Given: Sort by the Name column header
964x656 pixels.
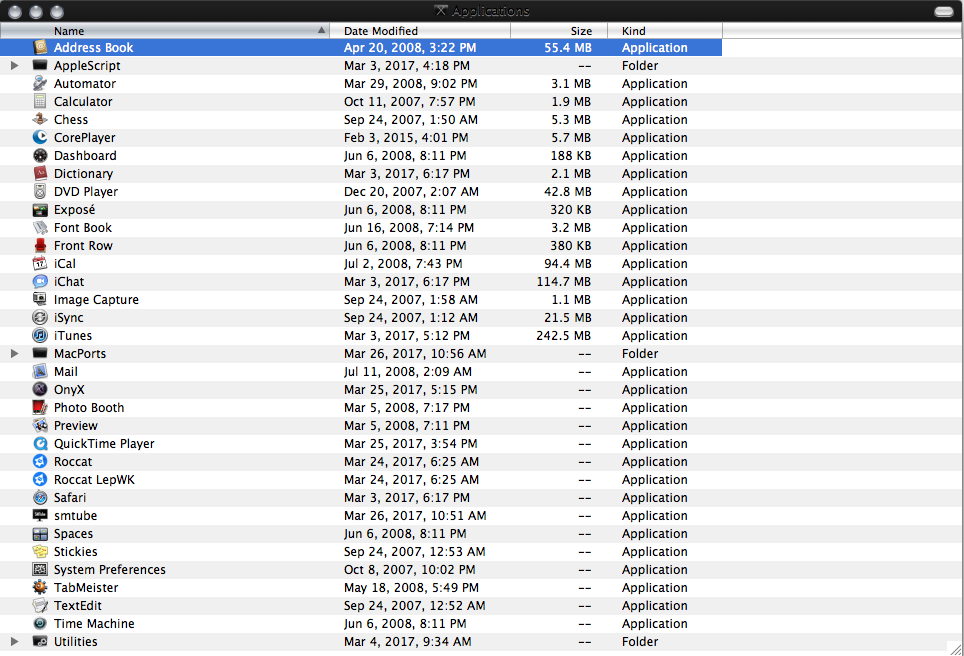Looking at the screenshot, I should click(x=165, y=31).
